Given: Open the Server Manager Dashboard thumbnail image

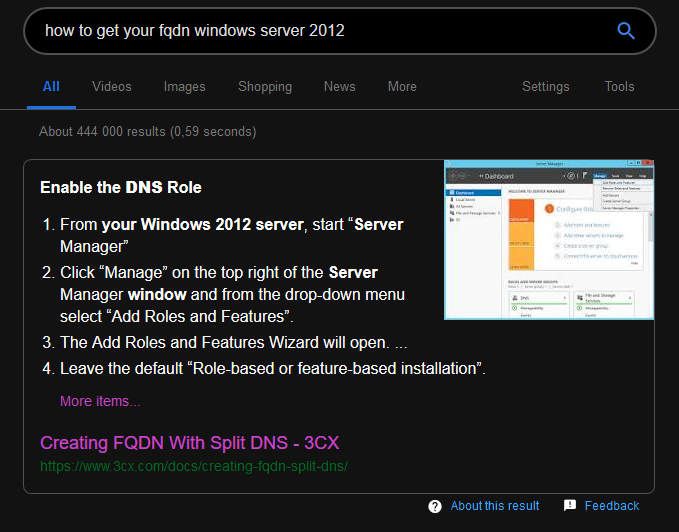Looking at the screenshot, I should click(549, 240).
